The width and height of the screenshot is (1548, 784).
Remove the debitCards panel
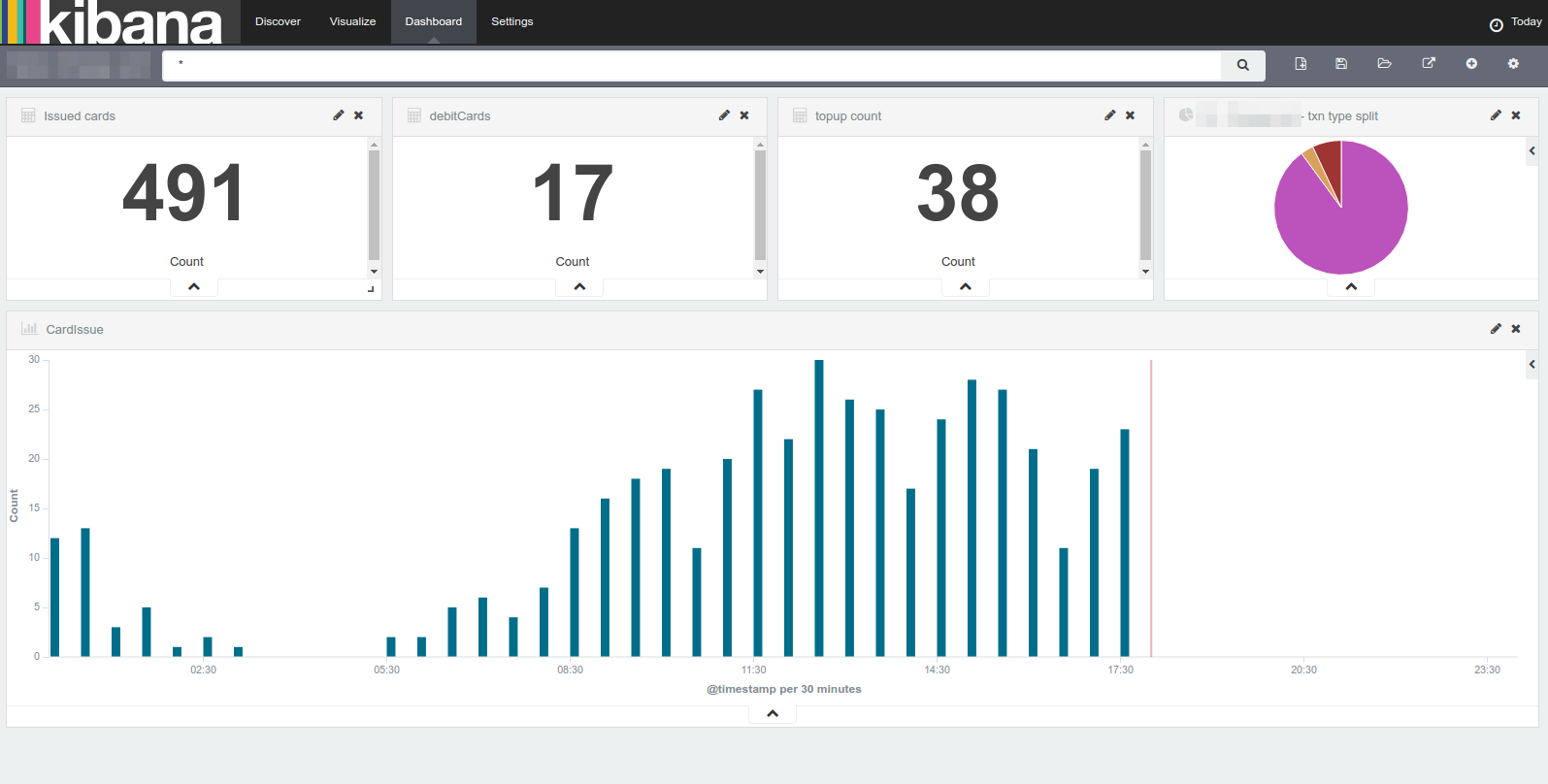[744, 115]
